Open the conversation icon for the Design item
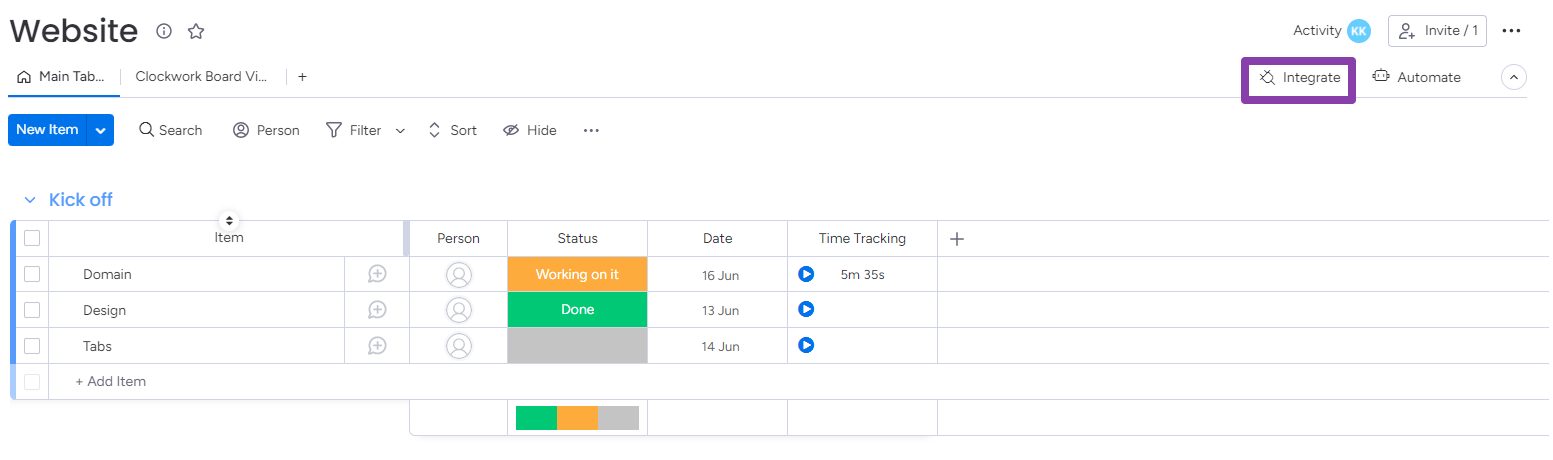This screenshot has width=1553, height=460. [x=377, y=310]
